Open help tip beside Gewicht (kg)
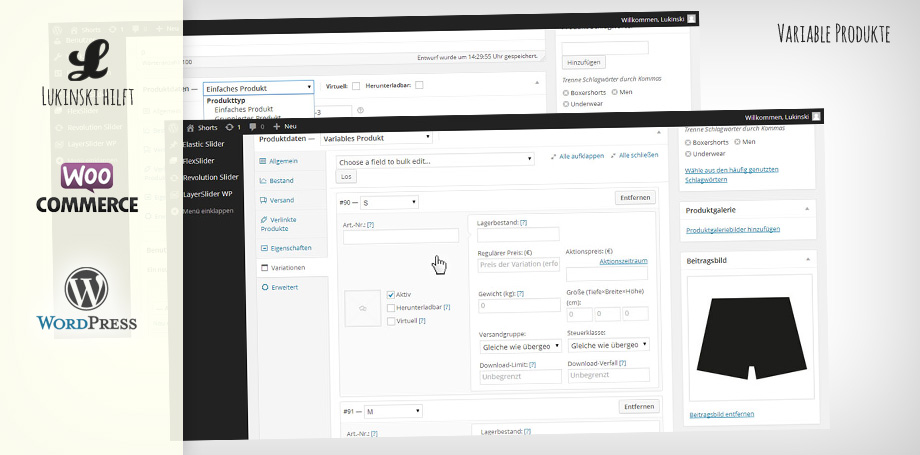 pyautogui.click(x=520, y=293)
